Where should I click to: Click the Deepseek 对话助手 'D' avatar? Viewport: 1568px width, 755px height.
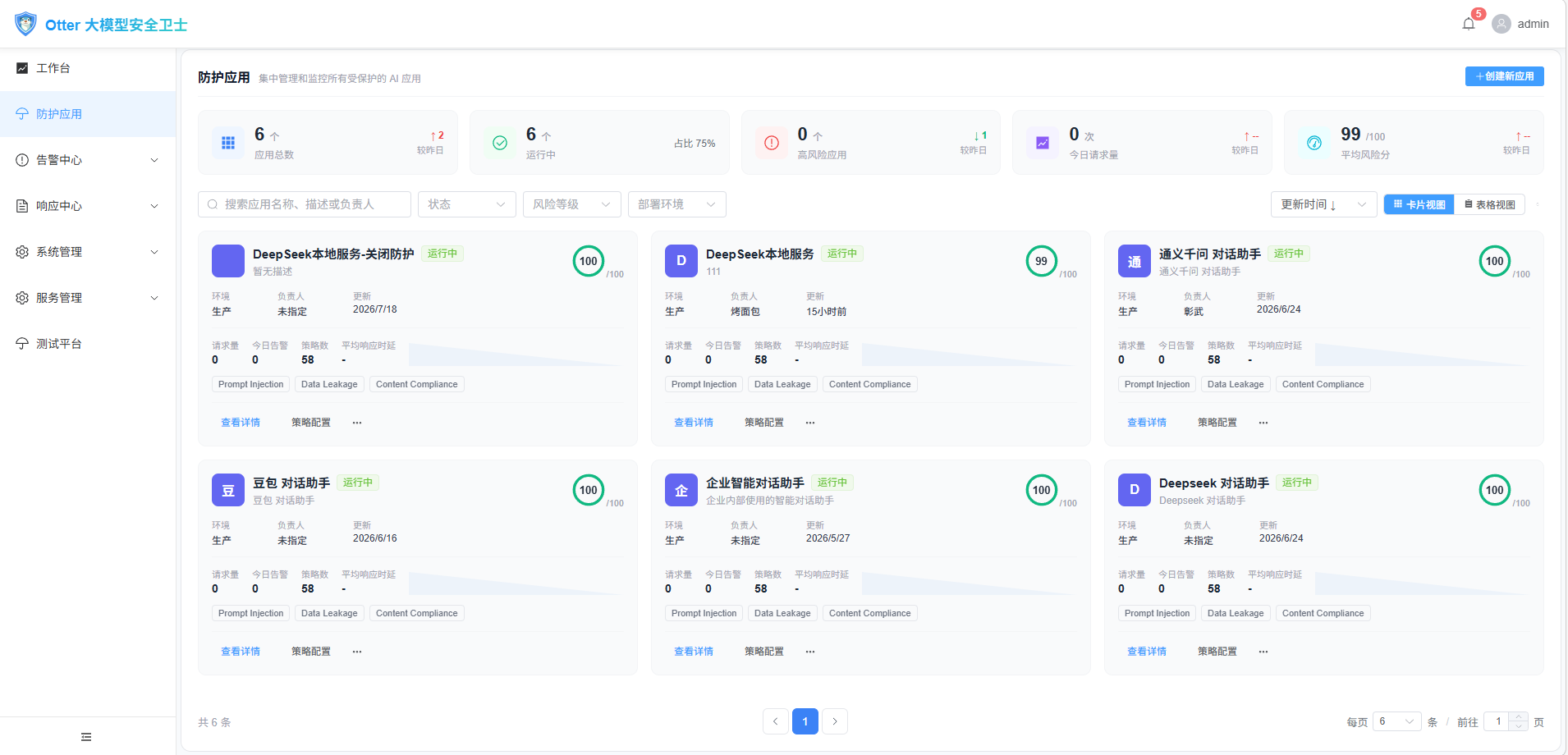(x=1135, y=490)
